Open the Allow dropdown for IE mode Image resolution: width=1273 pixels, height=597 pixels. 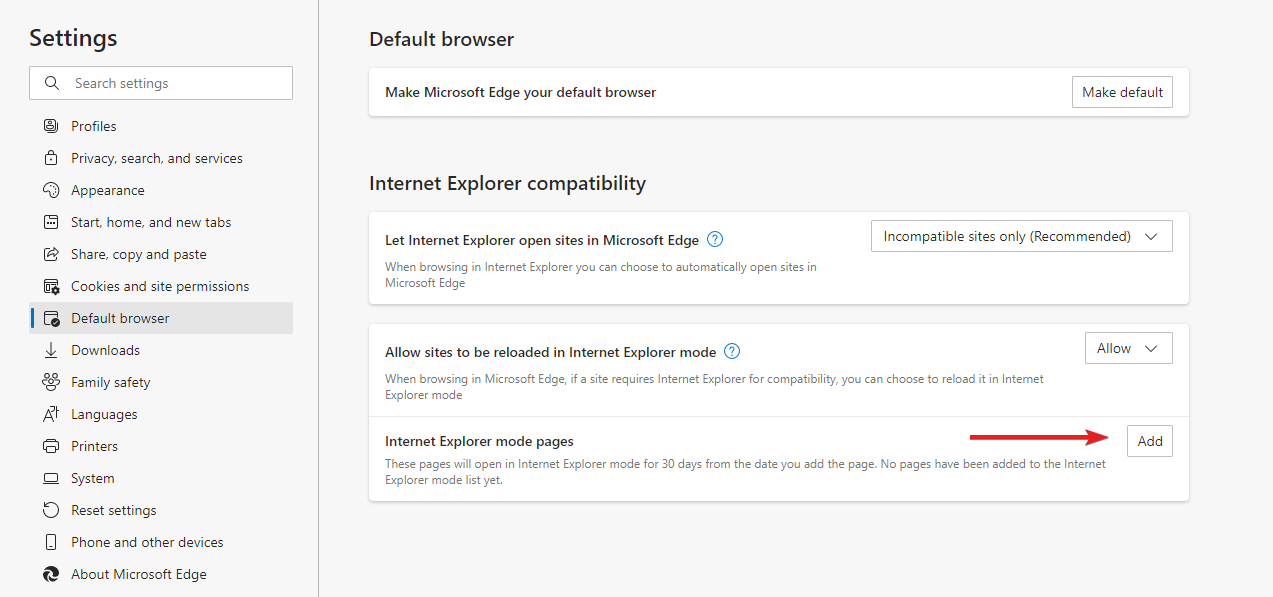tap(1128, 348)
